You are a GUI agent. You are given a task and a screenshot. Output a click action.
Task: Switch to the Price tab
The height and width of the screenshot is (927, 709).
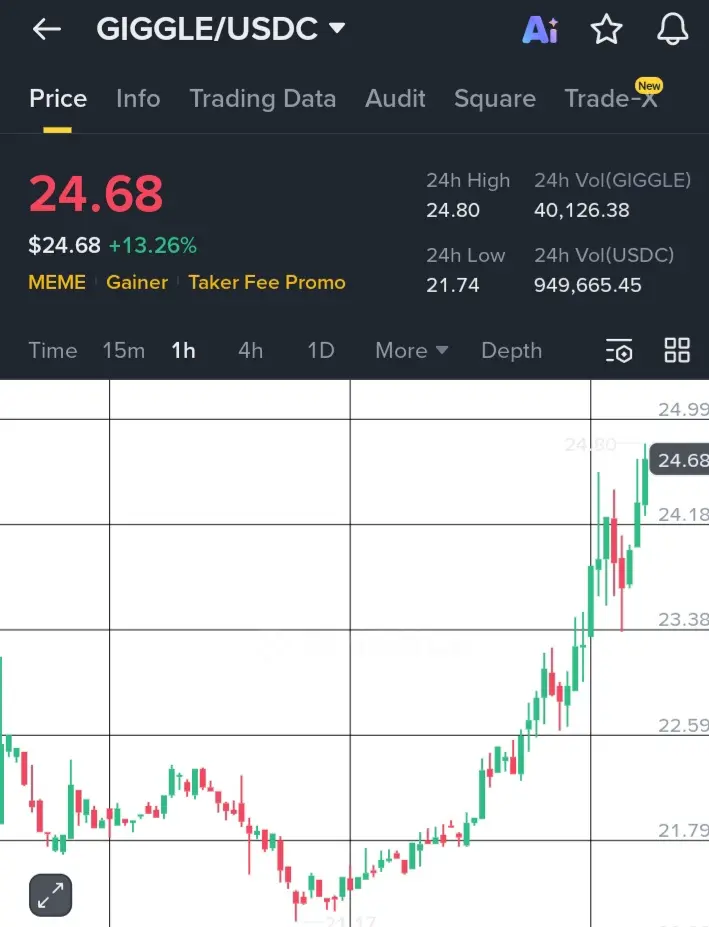(x=58, y=98)
